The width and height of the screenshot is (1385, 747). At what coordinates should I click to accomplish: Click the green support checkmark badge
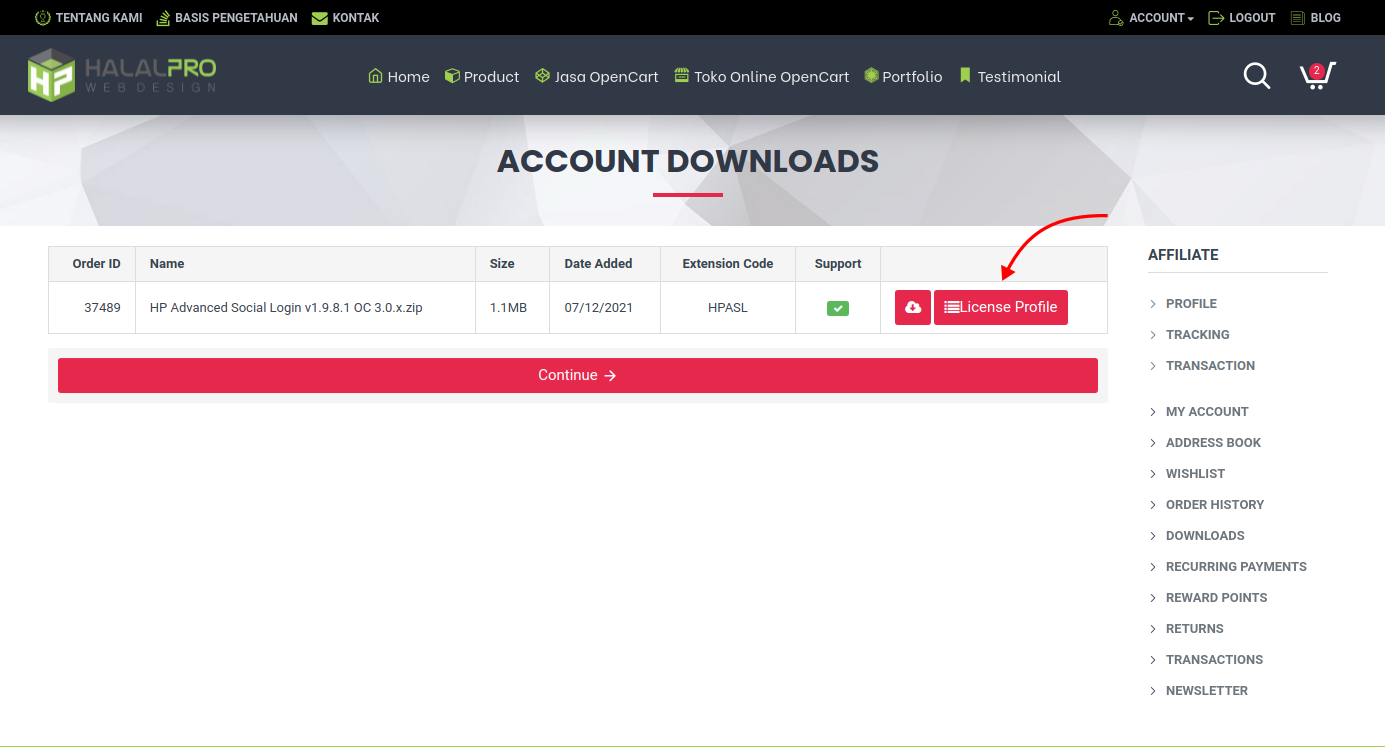pos(837,308)
